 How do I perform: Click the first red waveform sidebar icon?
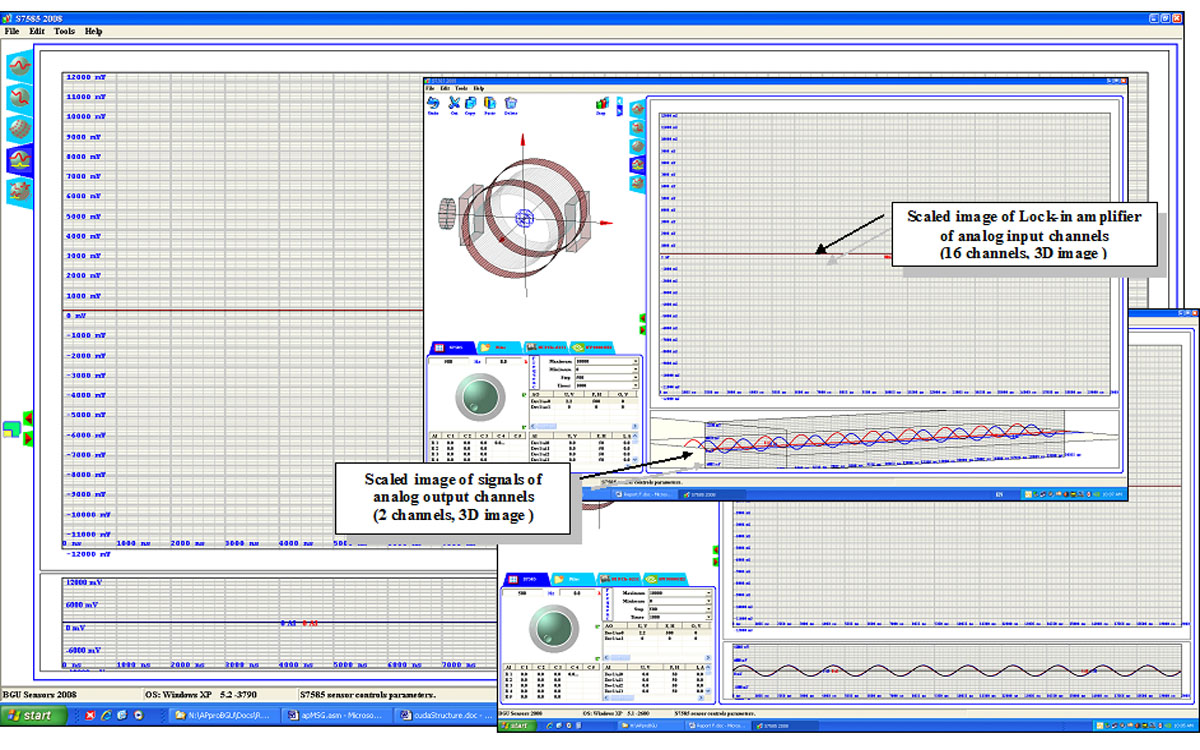(20, 67)
